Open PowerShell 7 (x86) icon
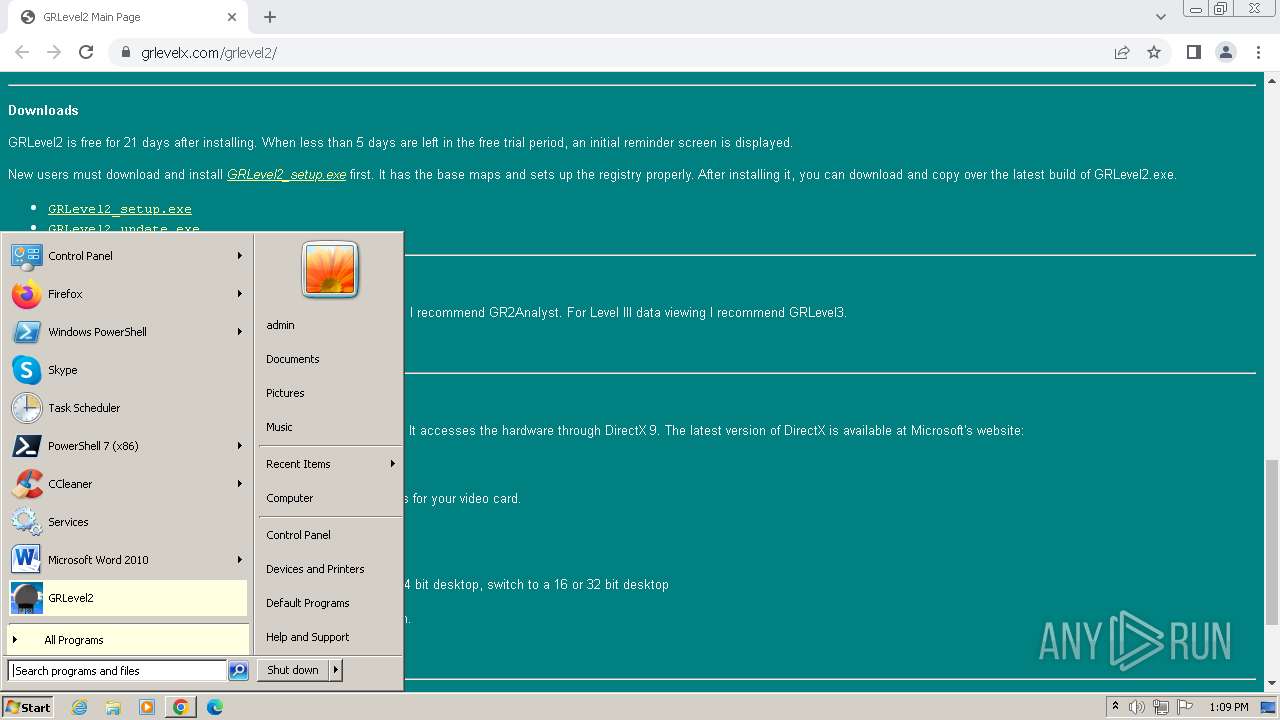1280x720 pixels. point(27,446)
